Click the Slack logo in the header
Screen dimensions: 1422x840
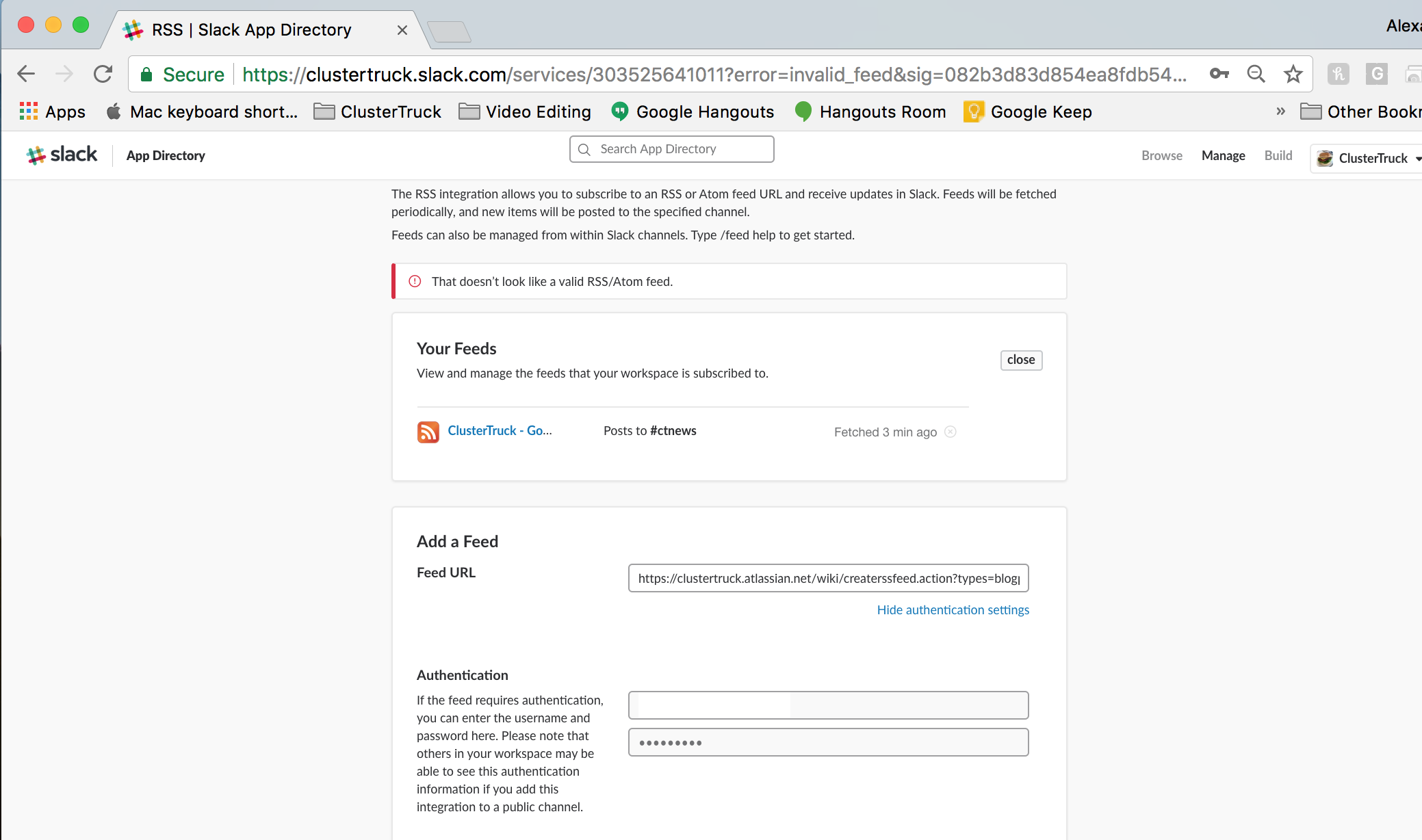(62, 155)
